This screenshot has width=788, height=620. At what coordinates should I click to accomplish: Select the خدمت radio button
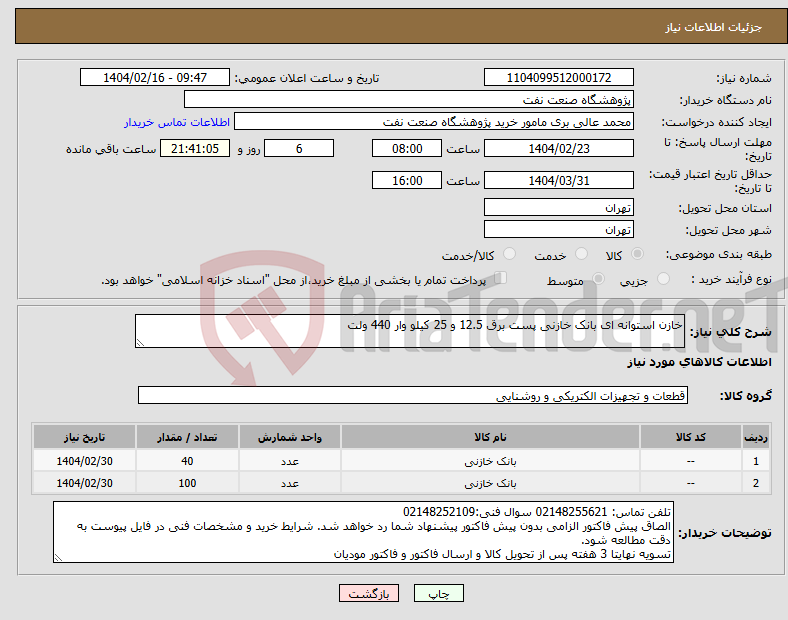tap(581, 254)
